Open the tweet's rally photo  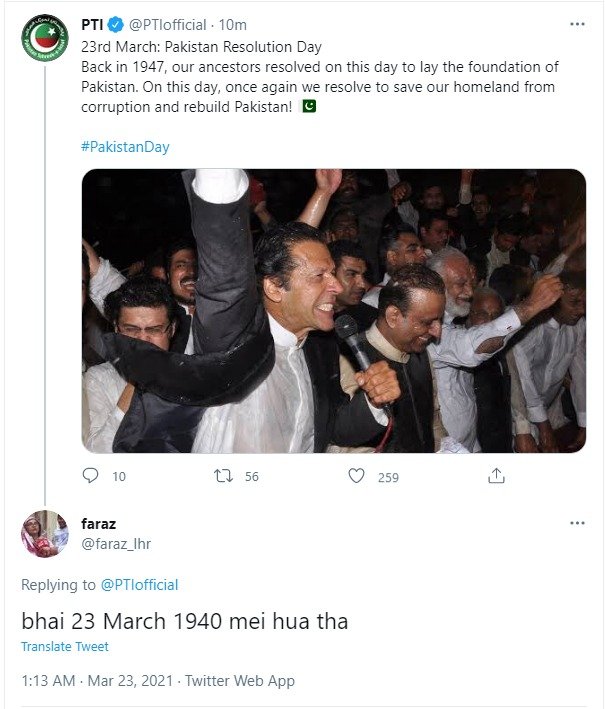(x=333, y=310)
